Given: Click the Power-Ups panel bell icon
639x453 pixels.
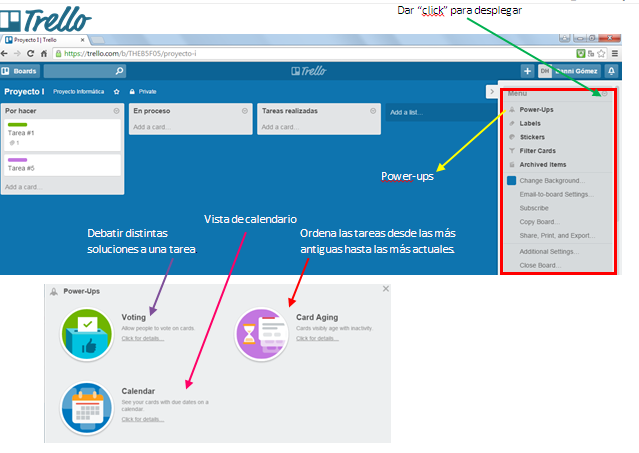Looking at the screenshot, I should click(54, 292).
